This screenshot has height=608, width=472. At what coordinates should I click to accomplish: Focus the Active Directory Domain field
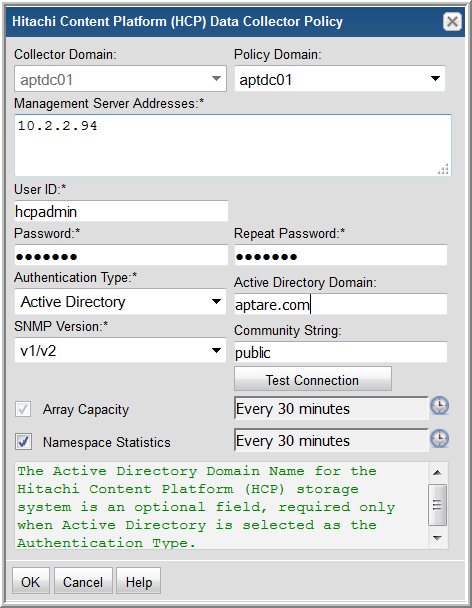pyautogui.click(x=341, y=304)
